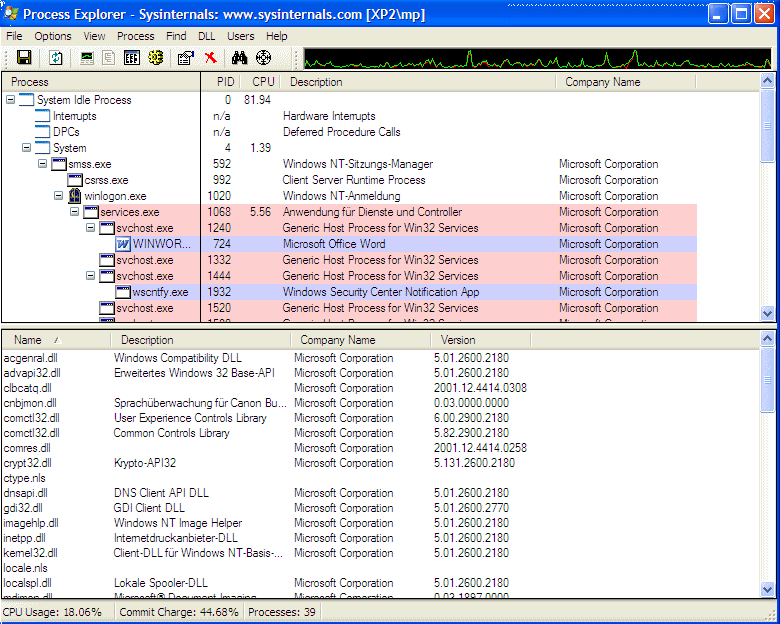780x624 pixels.
Task: Click the yellow gear DLL view icon
Action: pos(155,58)
